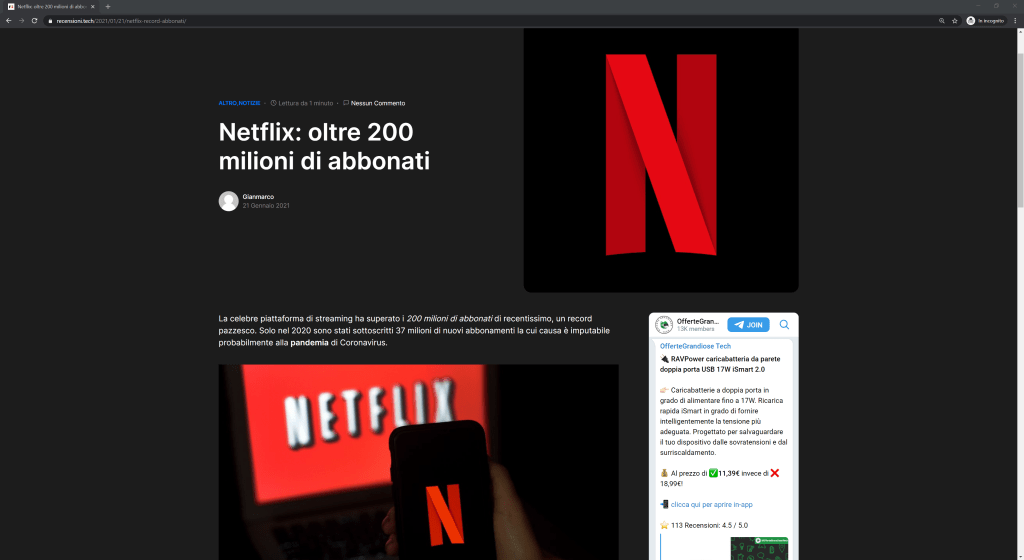Open a new browser tab
Viewport: 1024px width, 560px height.
(108, 7)
